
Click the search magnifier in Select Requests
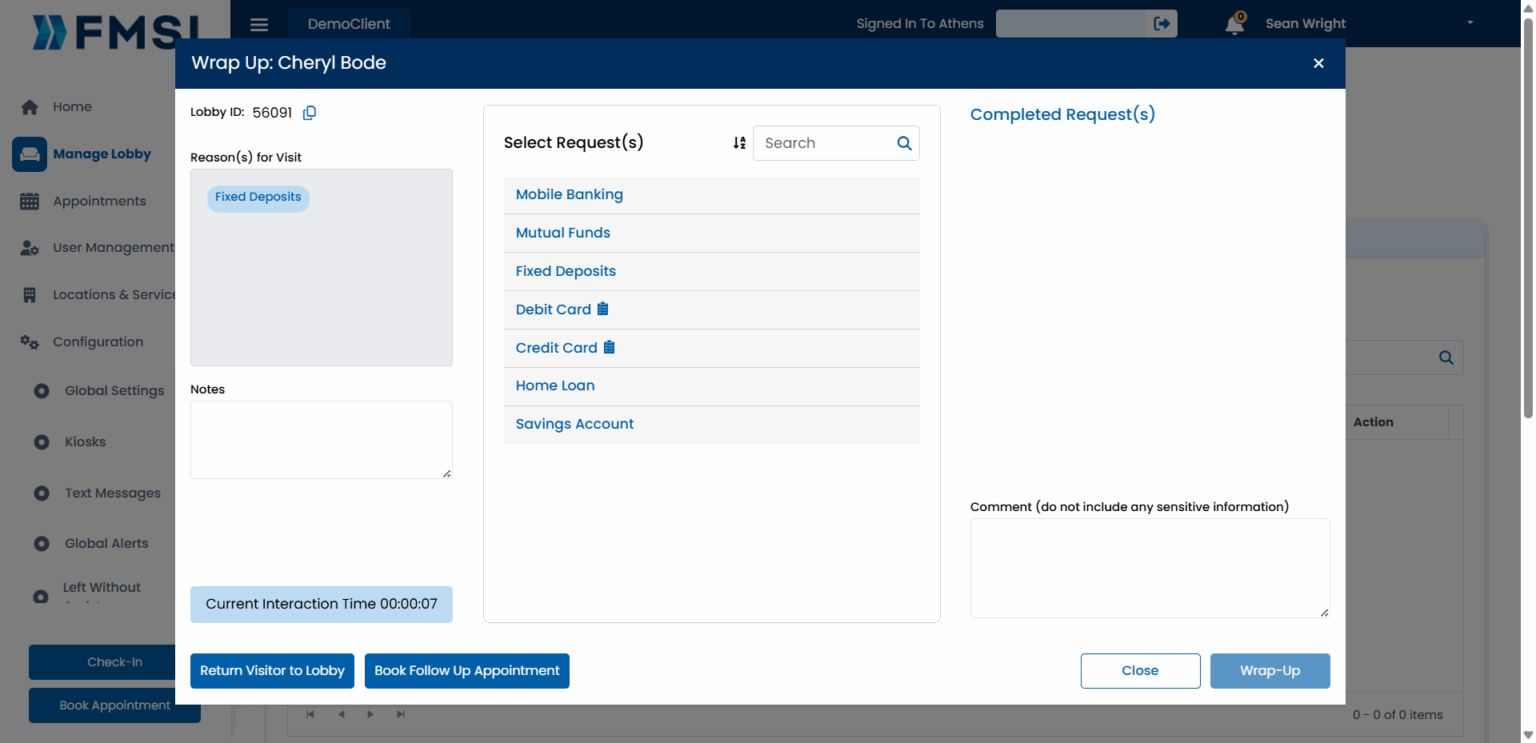[904, 143]
